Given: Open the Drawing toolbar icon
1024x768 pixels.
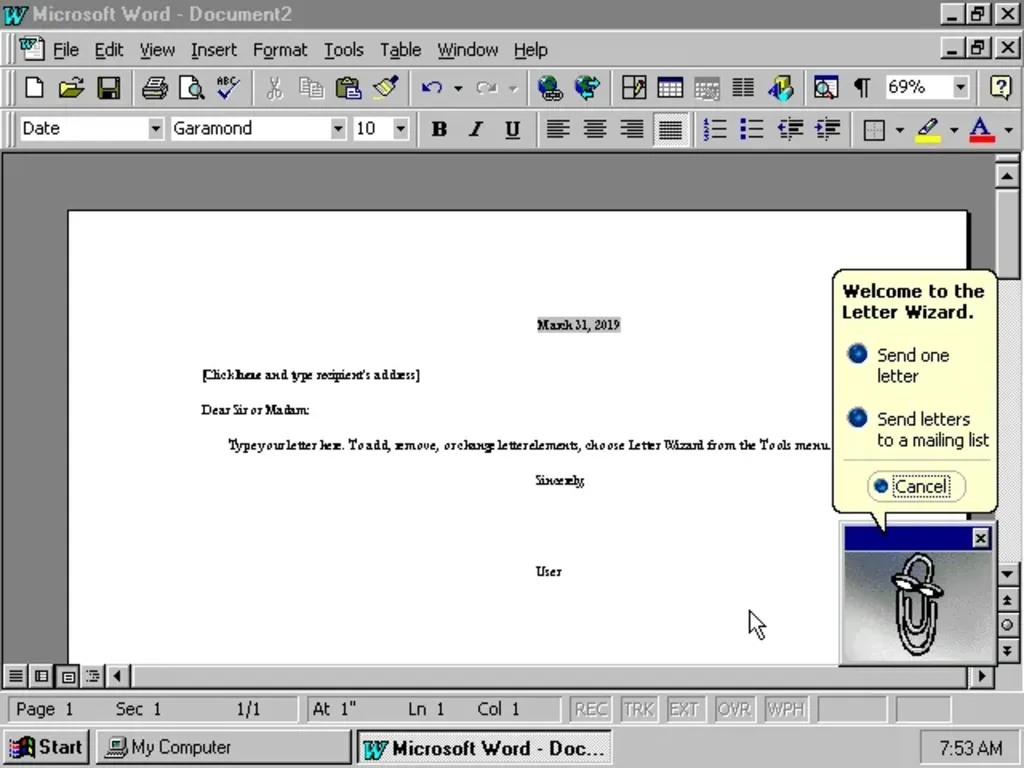Looking at the screenshot, I should [781, 88].
